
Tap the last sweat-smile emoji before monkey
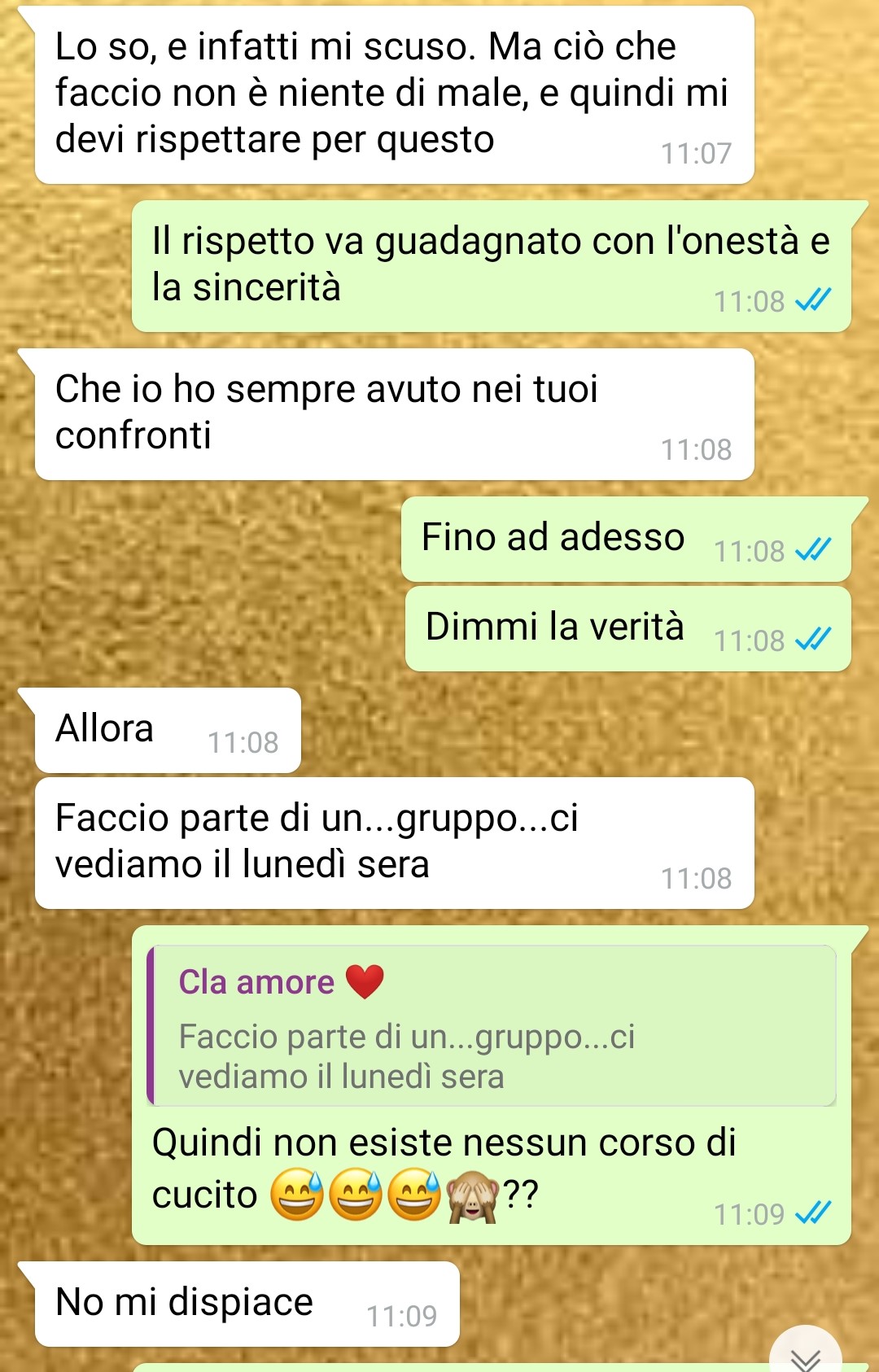tap(414, 1195)
